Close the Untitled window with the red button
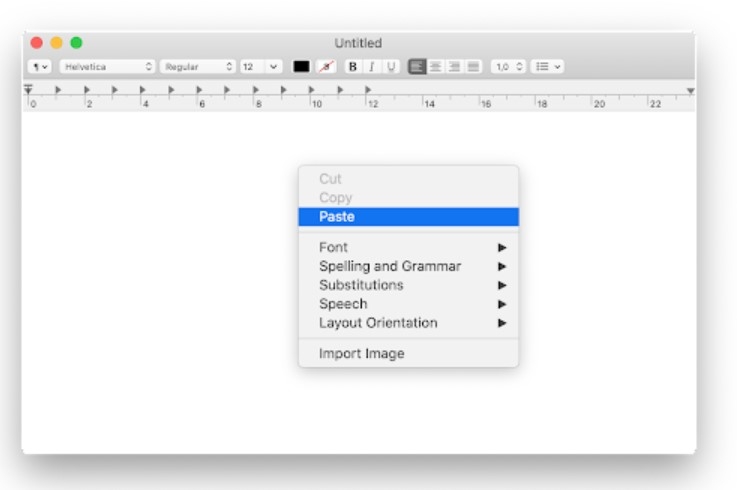 (x=37, y=43)
